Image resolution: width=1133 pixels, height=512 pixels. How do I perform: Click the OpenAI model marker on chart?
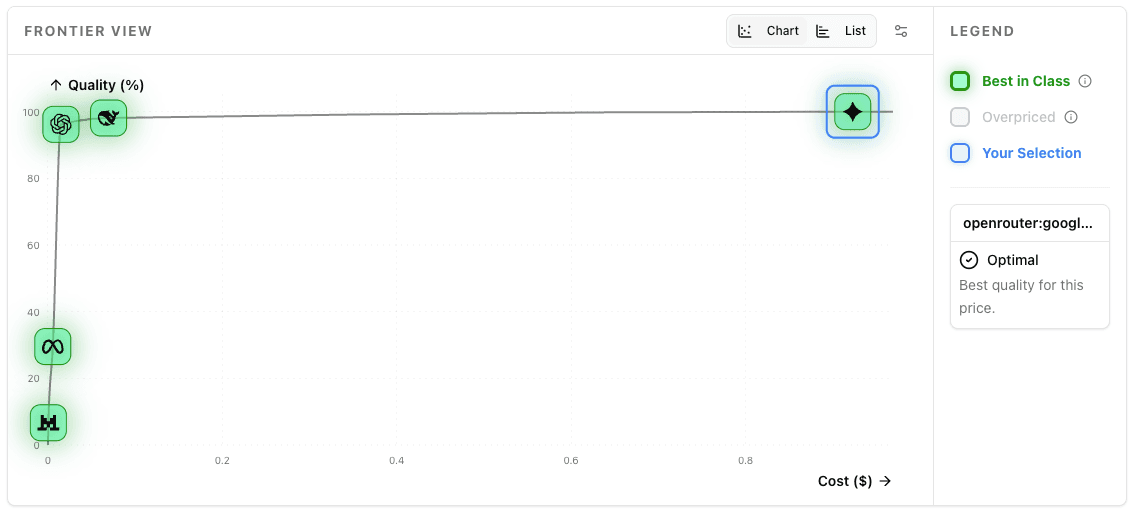click(61, 124)
